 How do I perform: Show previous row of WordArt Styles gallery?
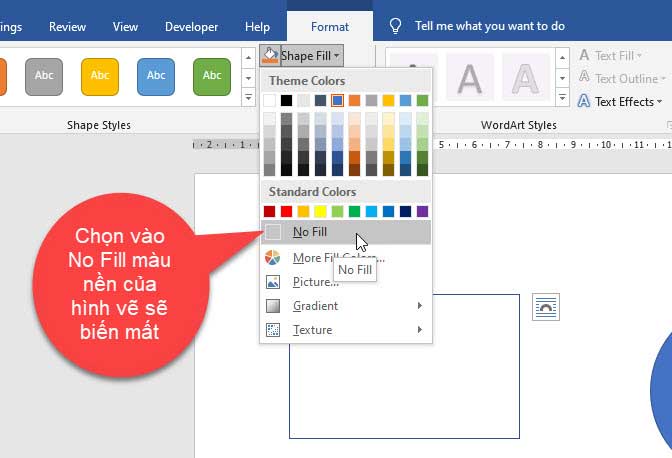click(562, 57)
